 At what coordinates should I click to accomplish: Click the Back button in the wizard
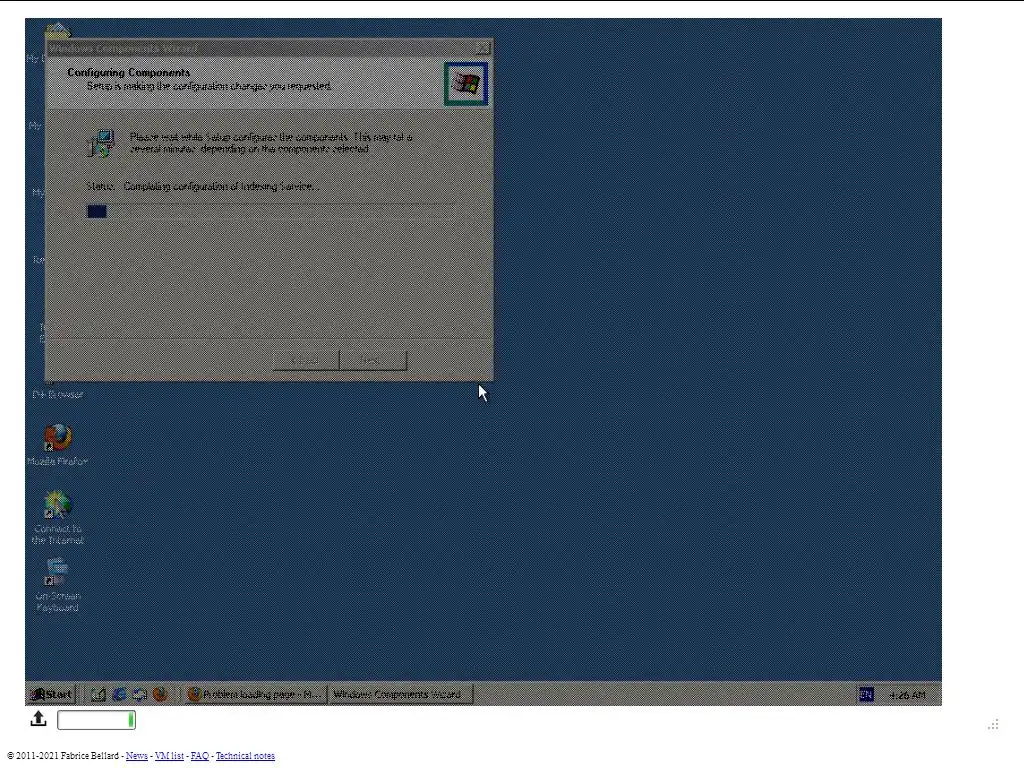point(306,360)
